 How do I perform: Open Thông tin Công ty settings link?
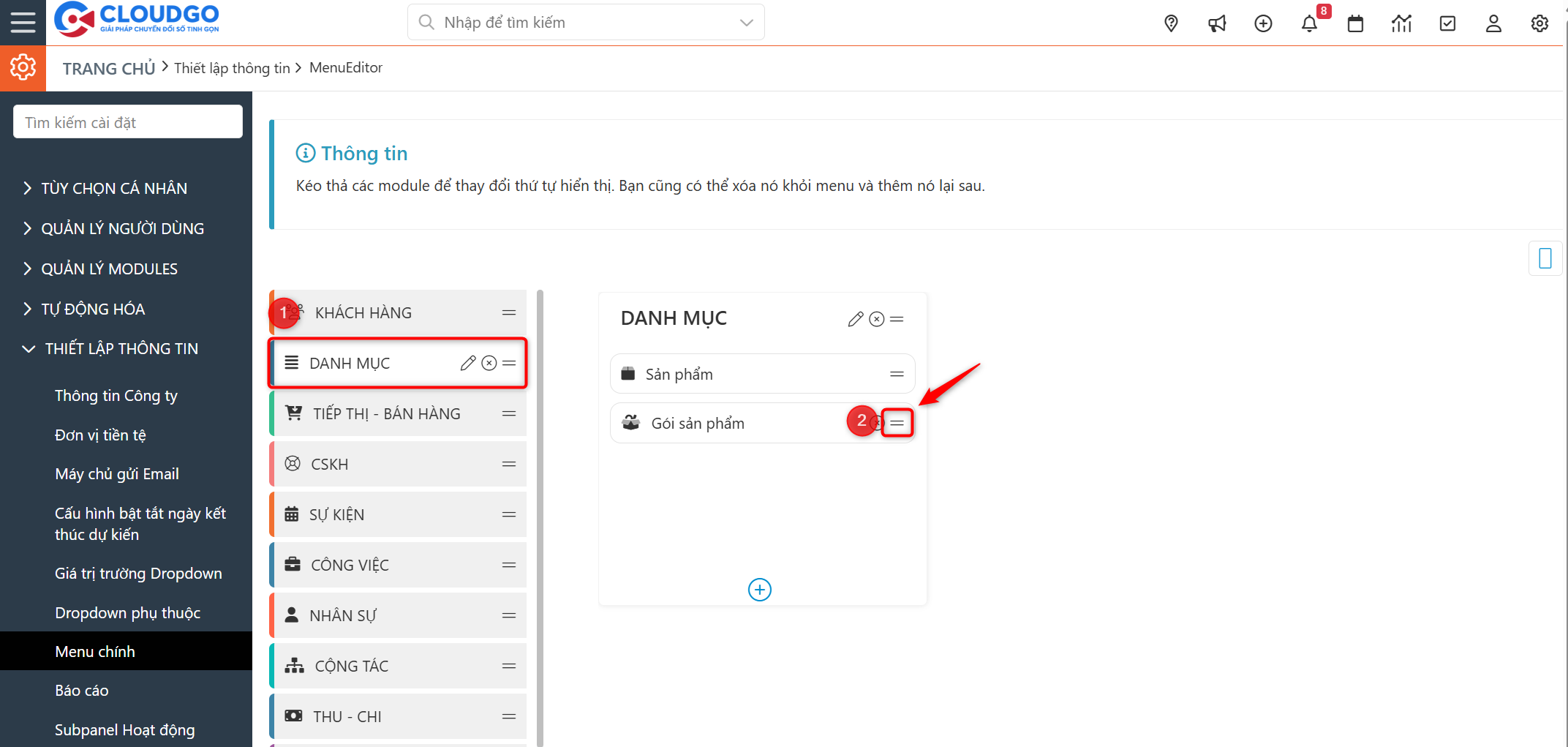click(x=116, y=396)
